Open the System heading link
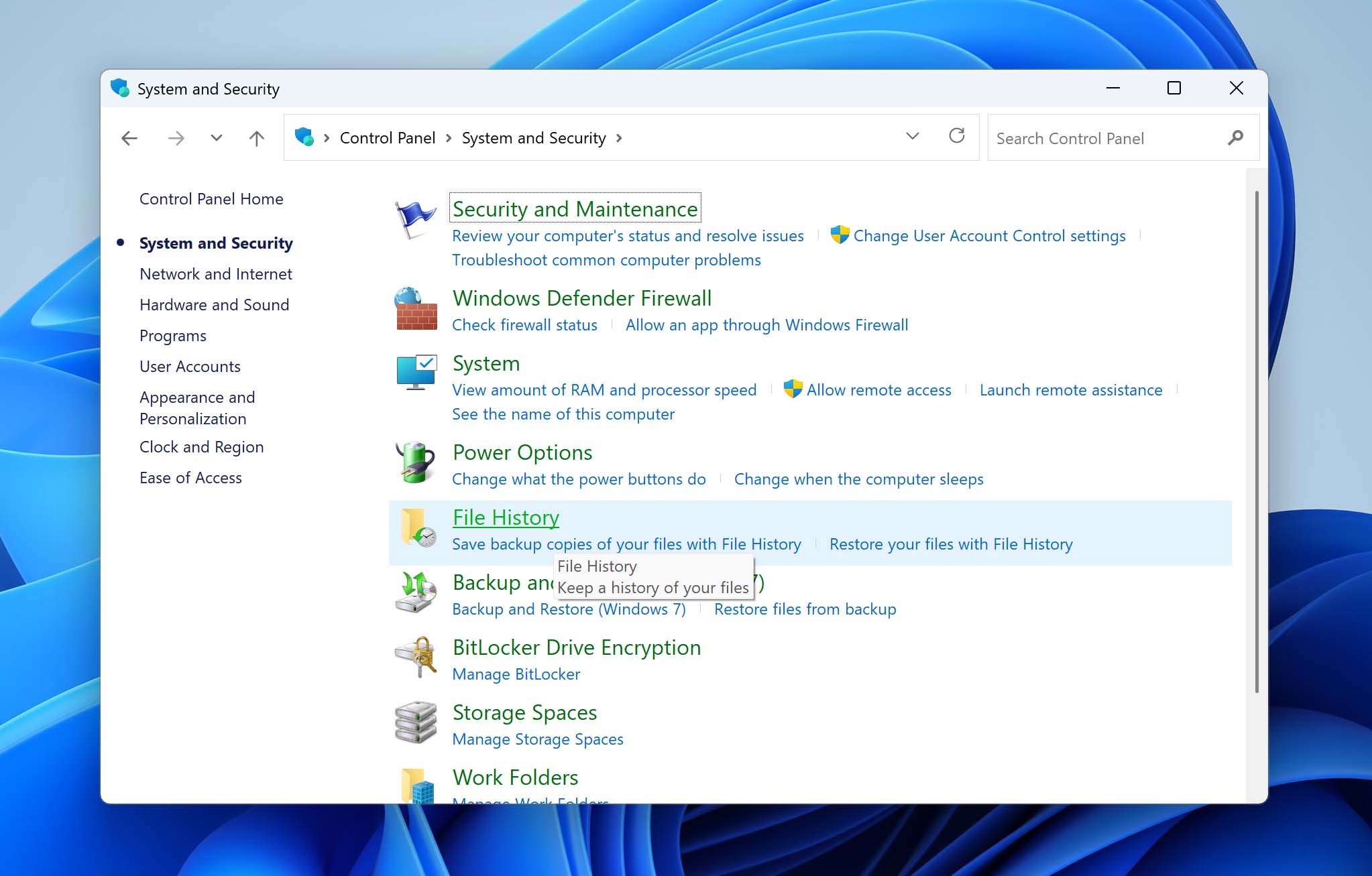Screen dimensions: 1372x876 click(x=486, y=363)
